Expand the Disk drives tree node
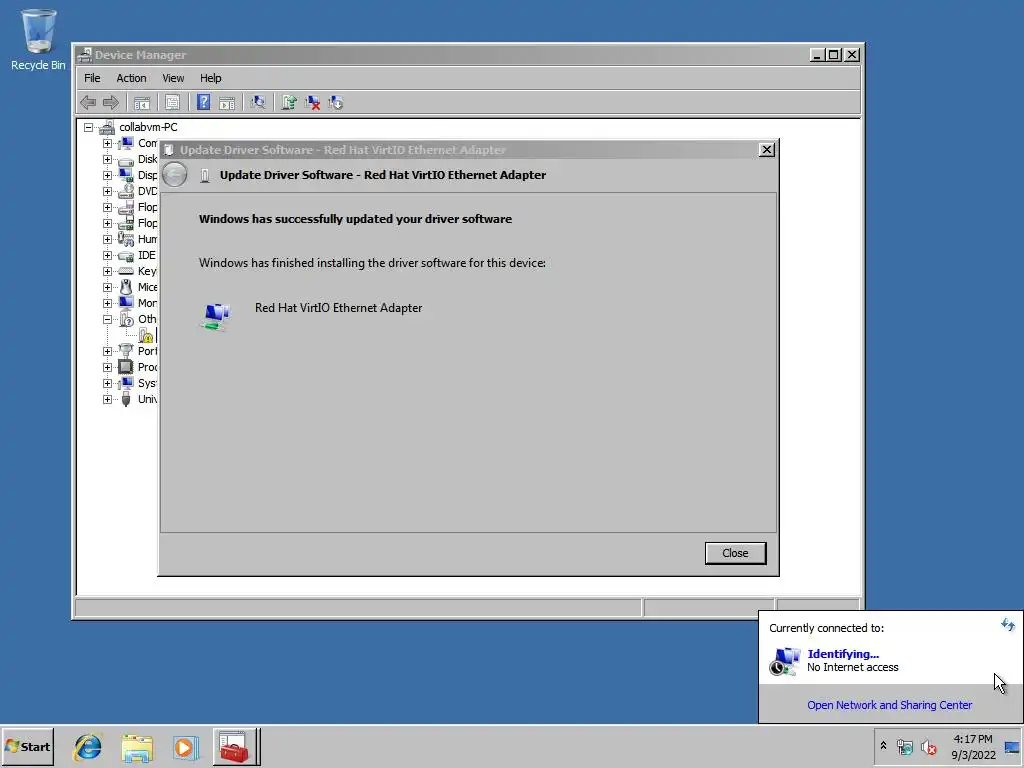Viewport: 1024px width, 768px height. coord(107,159)
